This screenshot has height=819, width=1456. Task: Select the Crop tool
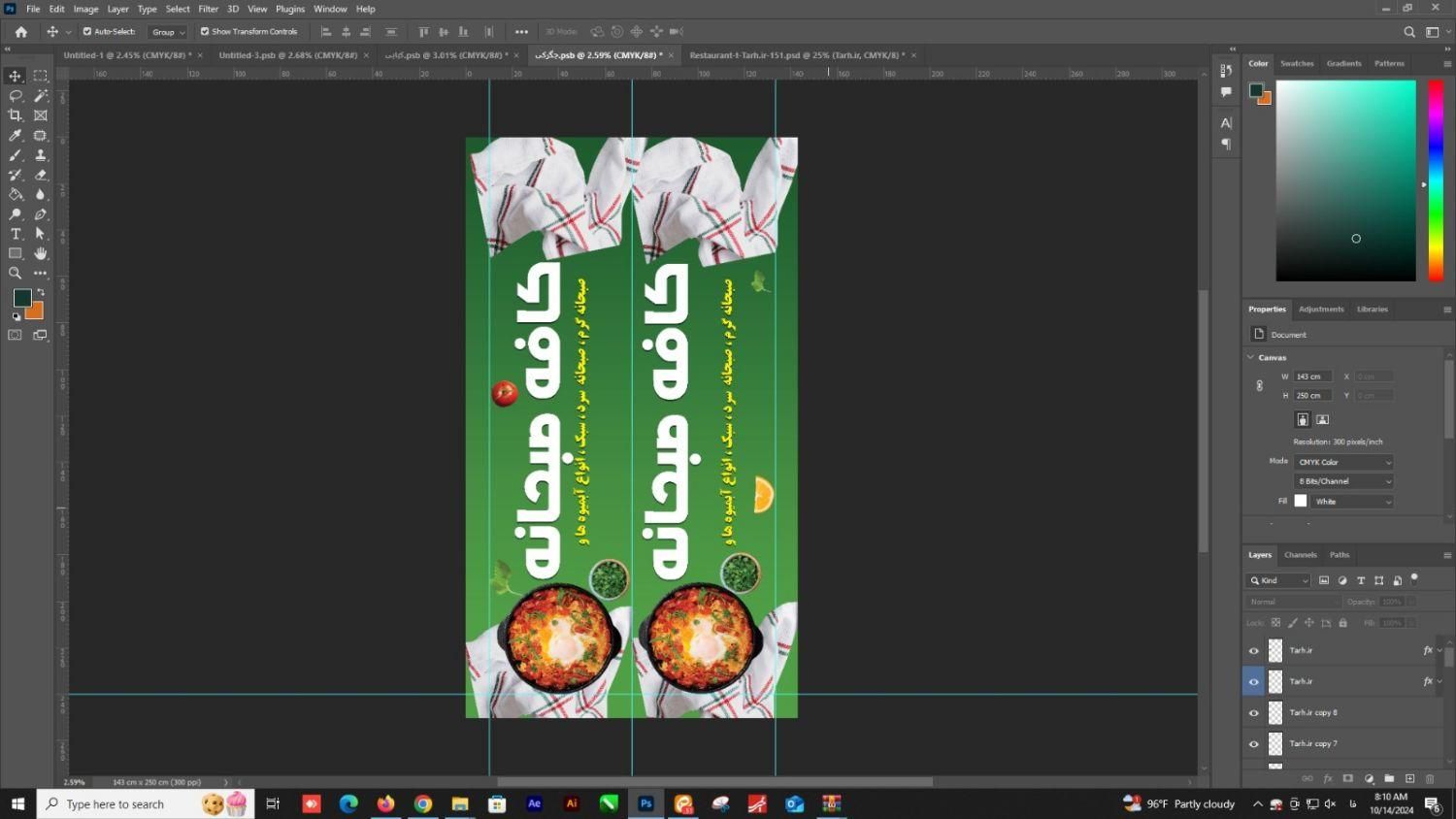pos(16,115)
